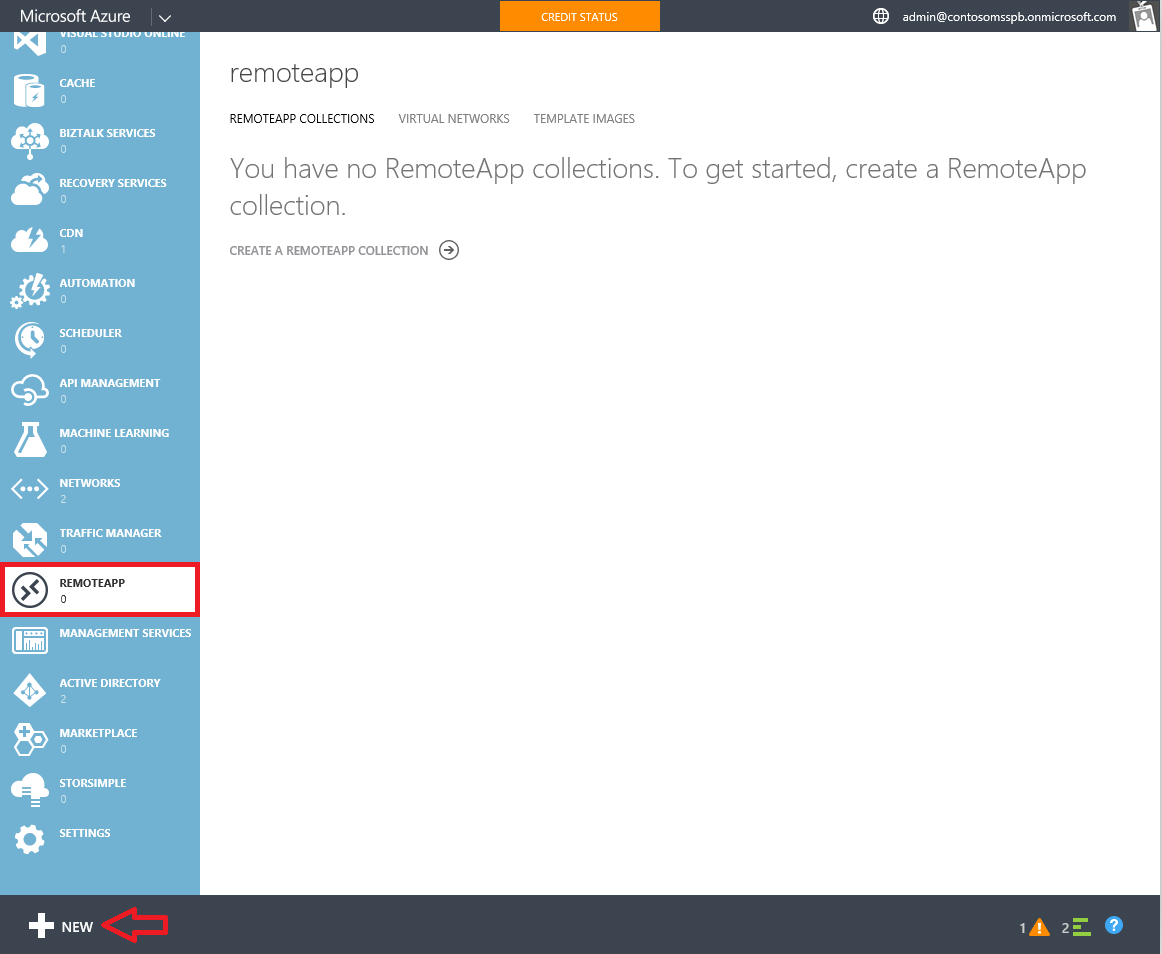Click the blue help question mark

point(1114,925)
